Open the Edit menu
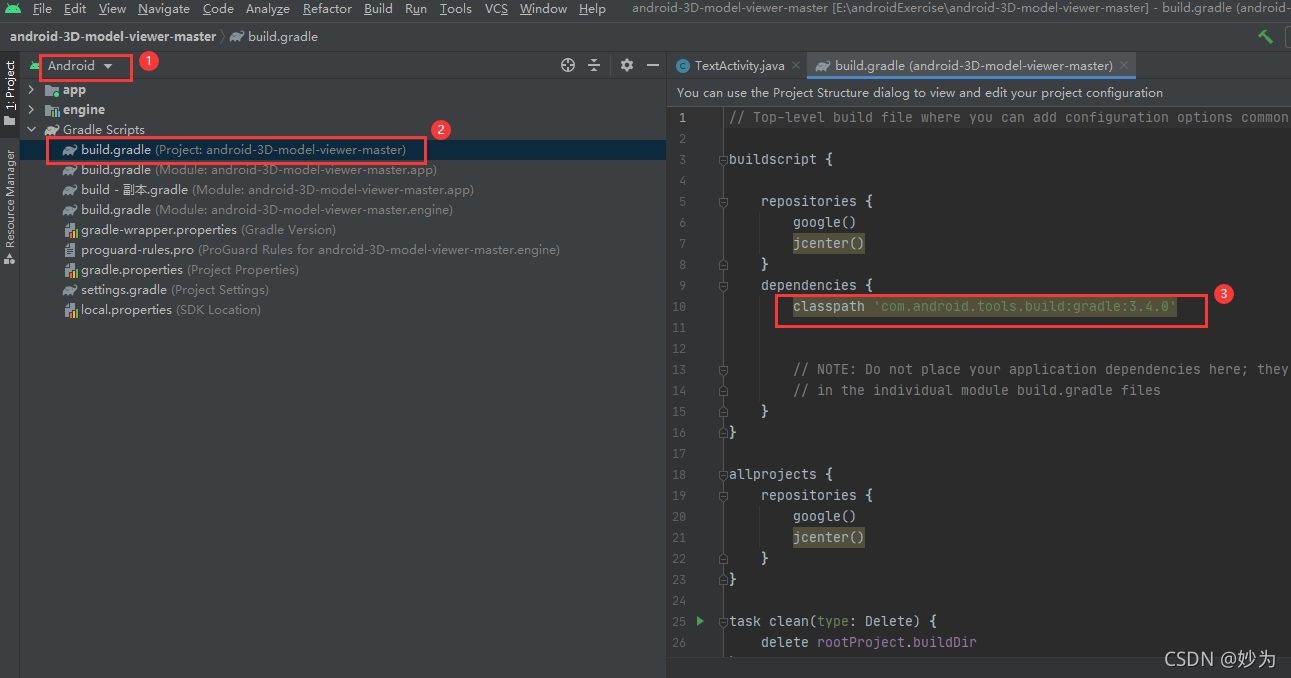This screenshot has width=1291, height=678. (75, 9)
